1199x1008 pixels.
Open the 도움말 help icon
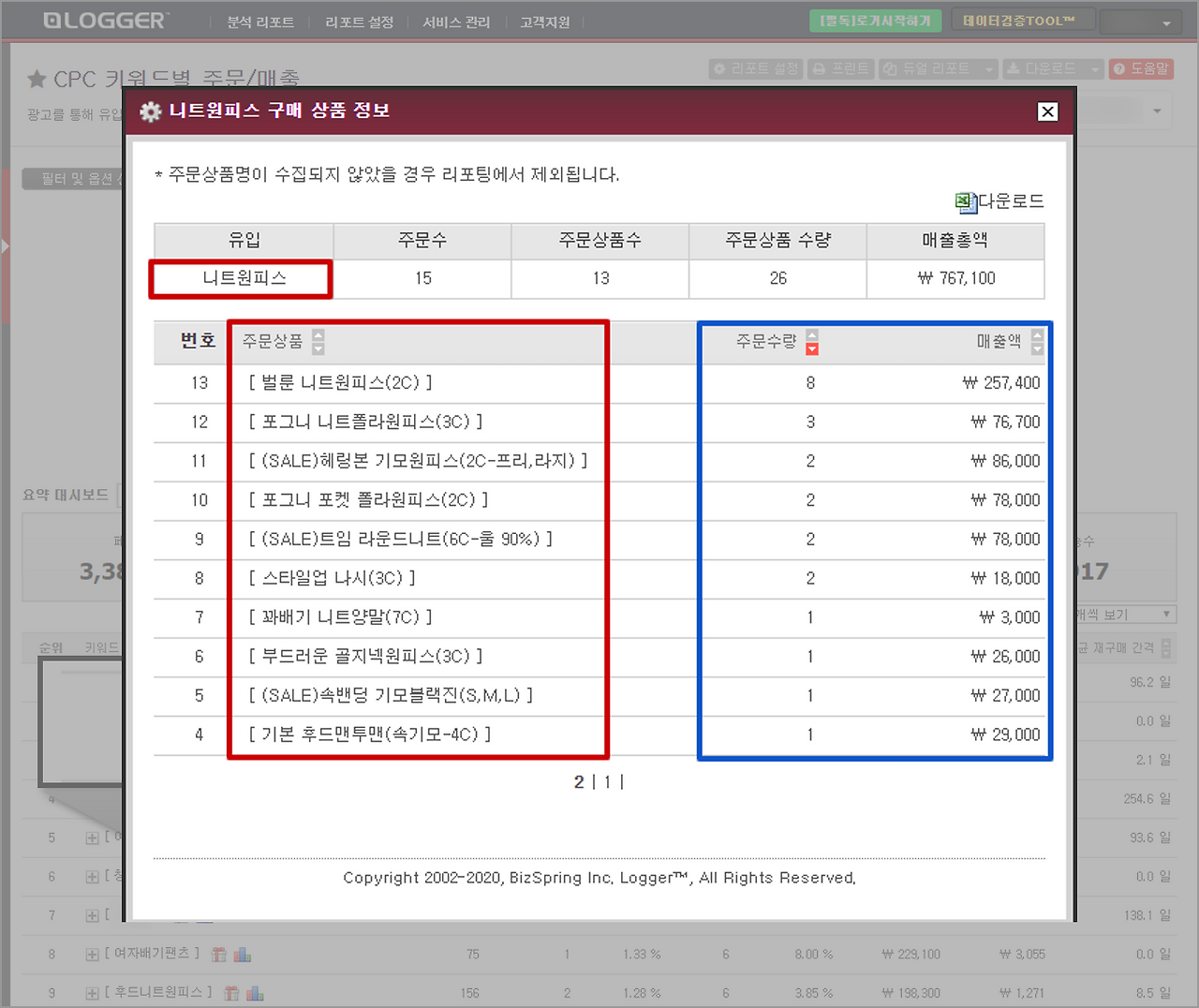1120,68
